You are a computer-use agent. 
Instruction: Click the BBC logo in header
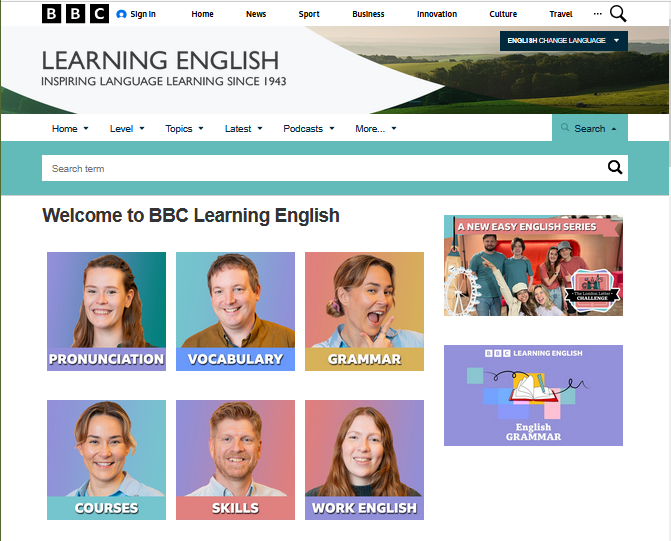coord(75,14)
